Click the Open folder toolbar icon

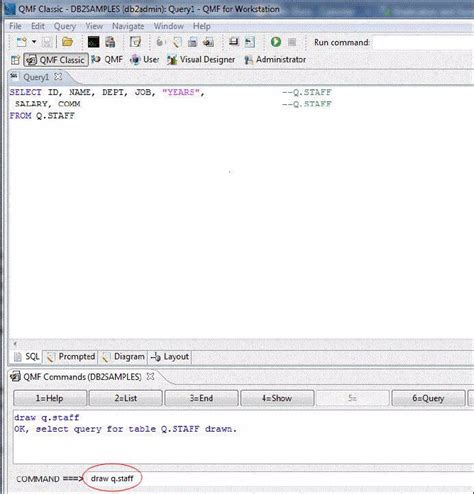click(67, 42)
